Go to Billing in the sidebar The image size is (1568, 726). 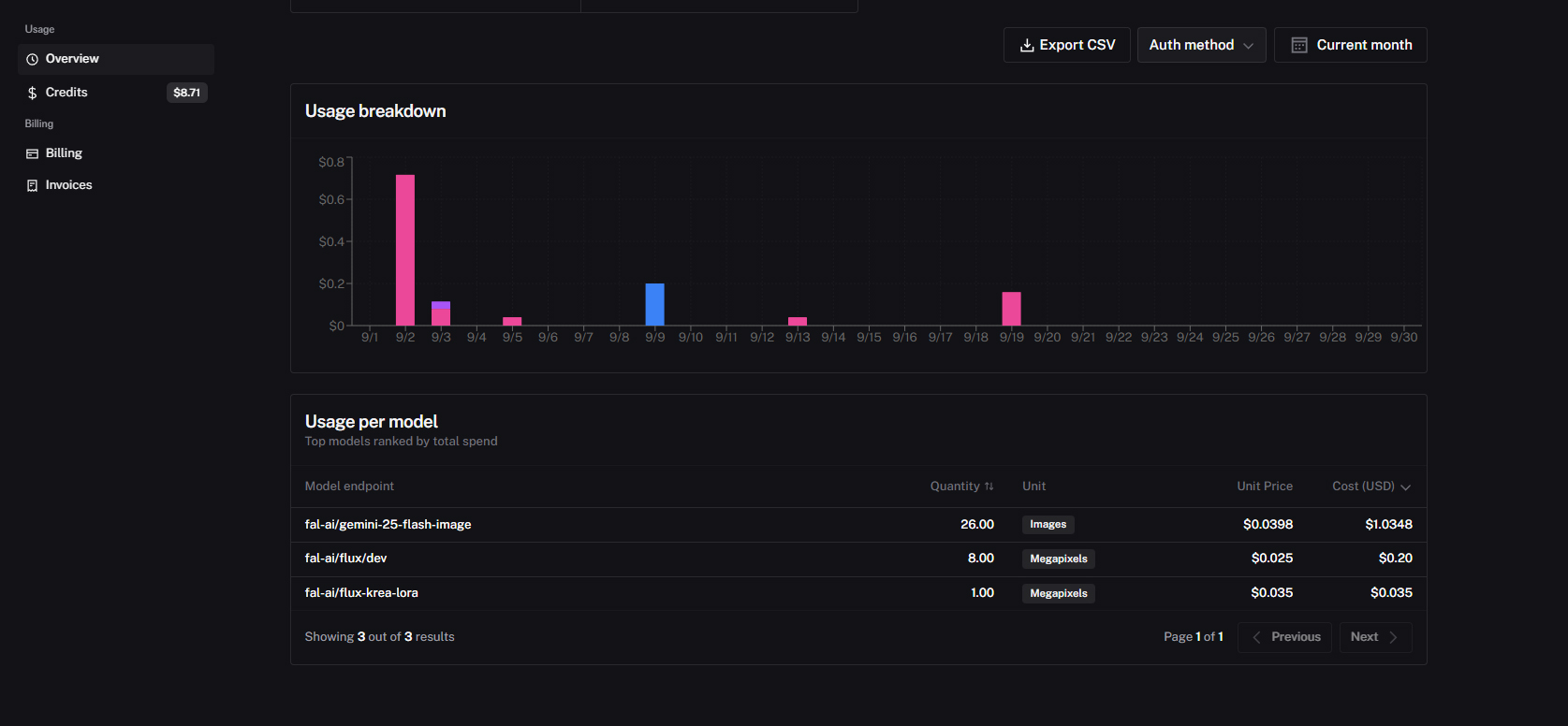(x=64, y=153)
